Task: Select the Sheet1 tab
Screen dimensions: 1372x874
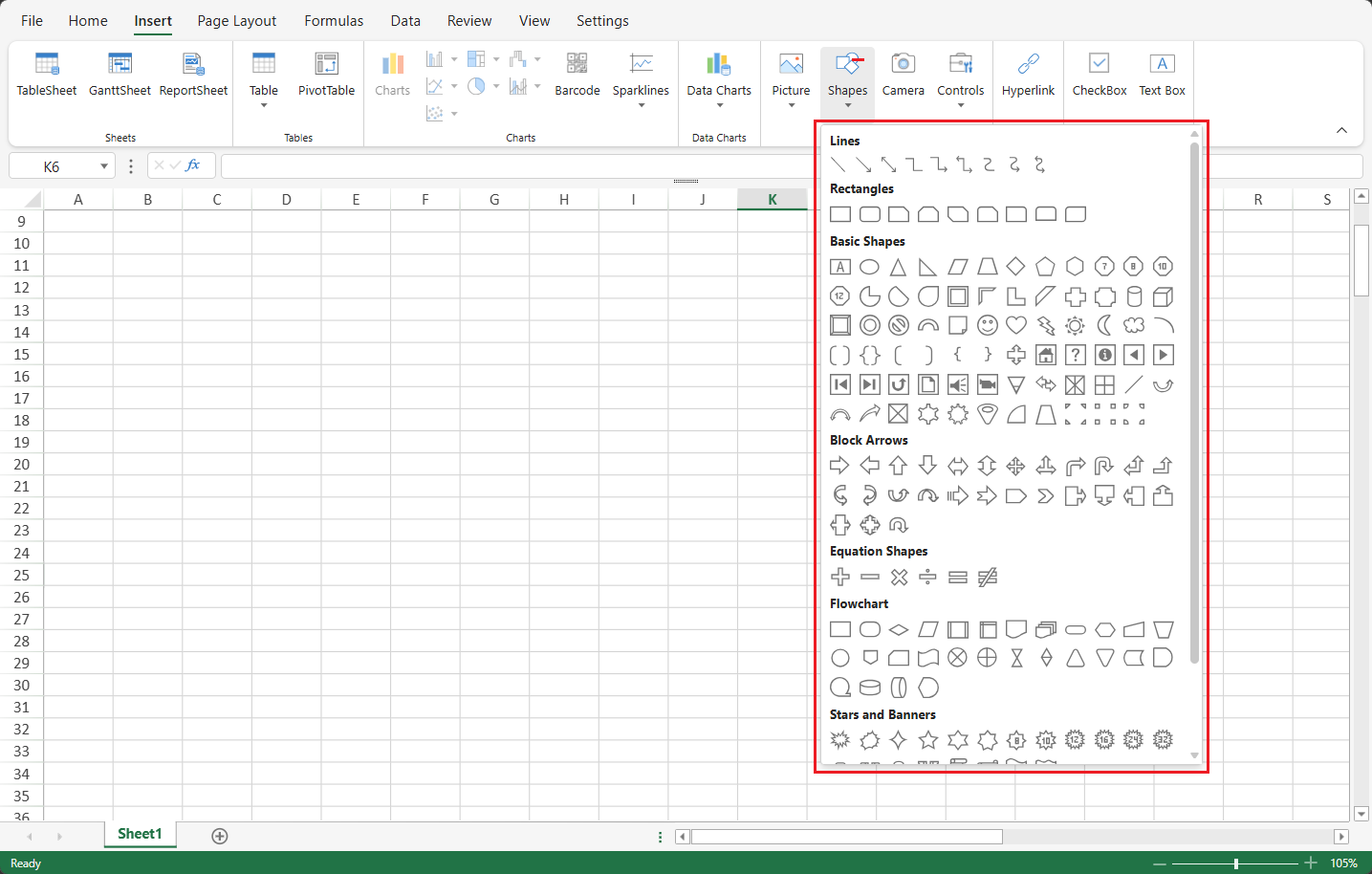Action: (x=140, y=834)
